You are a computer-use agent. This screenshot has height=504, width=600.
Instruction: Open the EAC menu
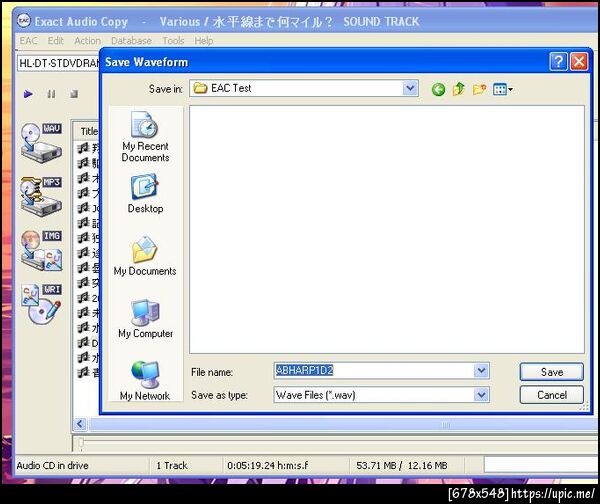pos(28,41)
